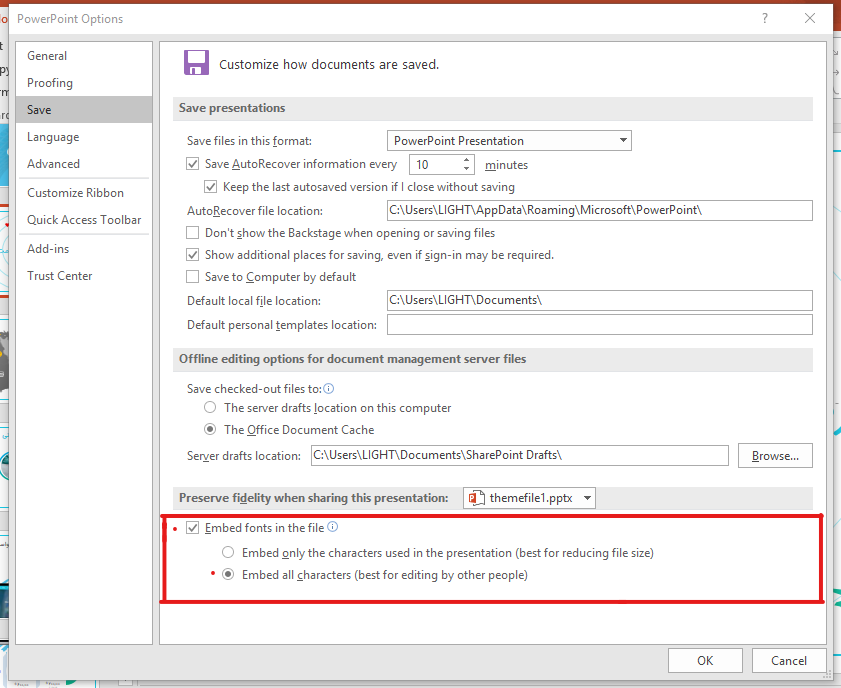Click the Server drafts location field
The width and height of the screenshot is (841, 688).
[x=520, y=455]
